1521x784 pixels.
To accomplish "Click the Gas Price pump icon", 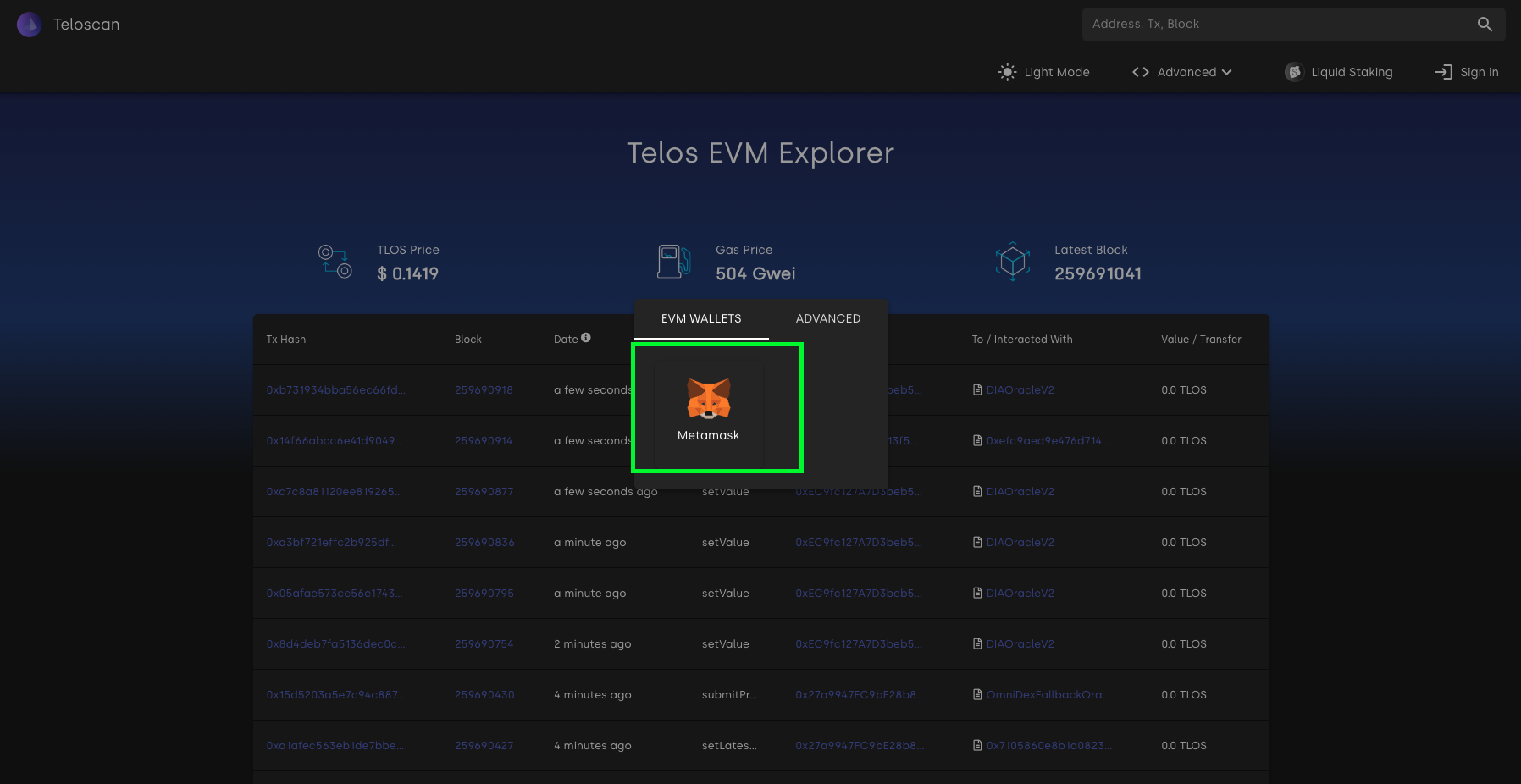I will 672,261.
